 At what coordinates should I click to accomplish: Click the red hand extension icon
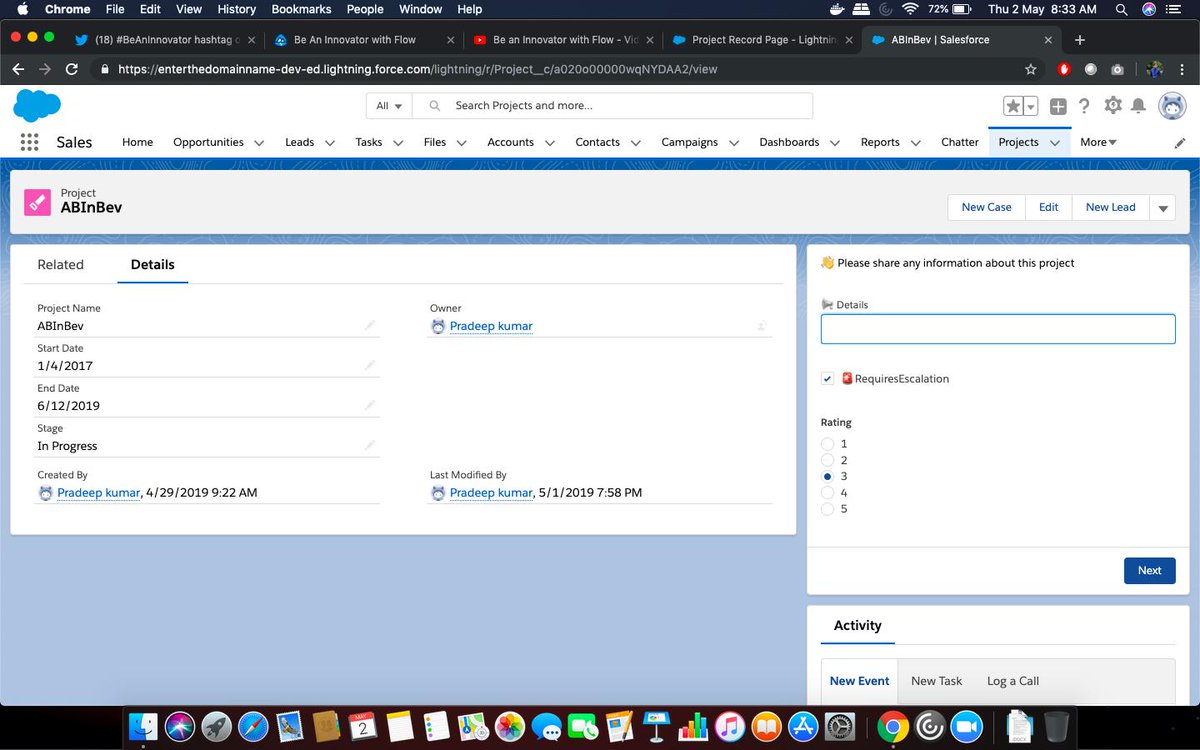[x=1064, y=69]
